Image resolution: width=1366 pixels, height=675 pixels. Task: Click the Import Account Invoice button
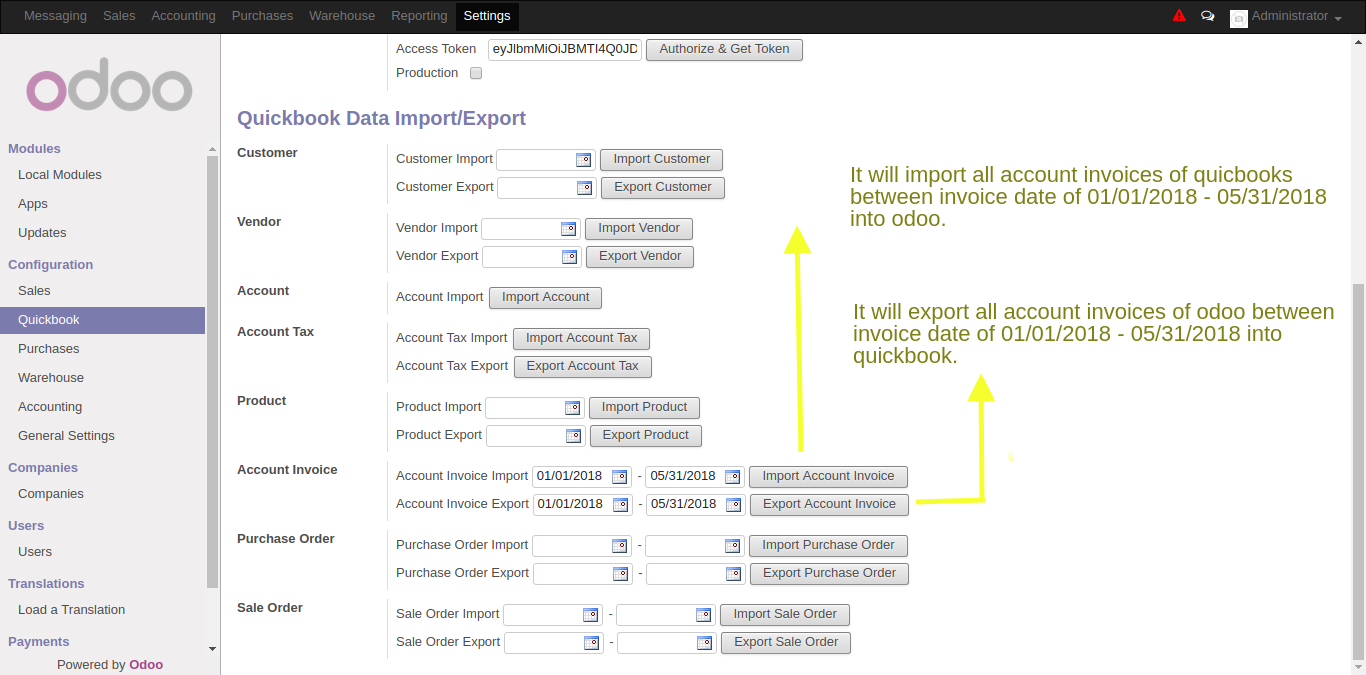point(829,477)
